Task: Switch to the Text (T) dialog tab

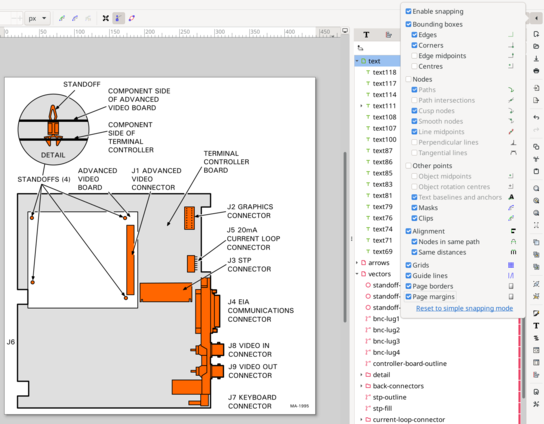Action: [x=366, y=35]
